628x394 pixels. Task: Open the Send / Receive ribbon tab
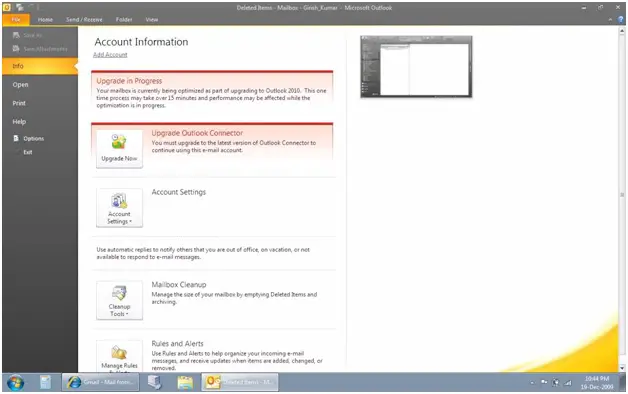[84, 19]
